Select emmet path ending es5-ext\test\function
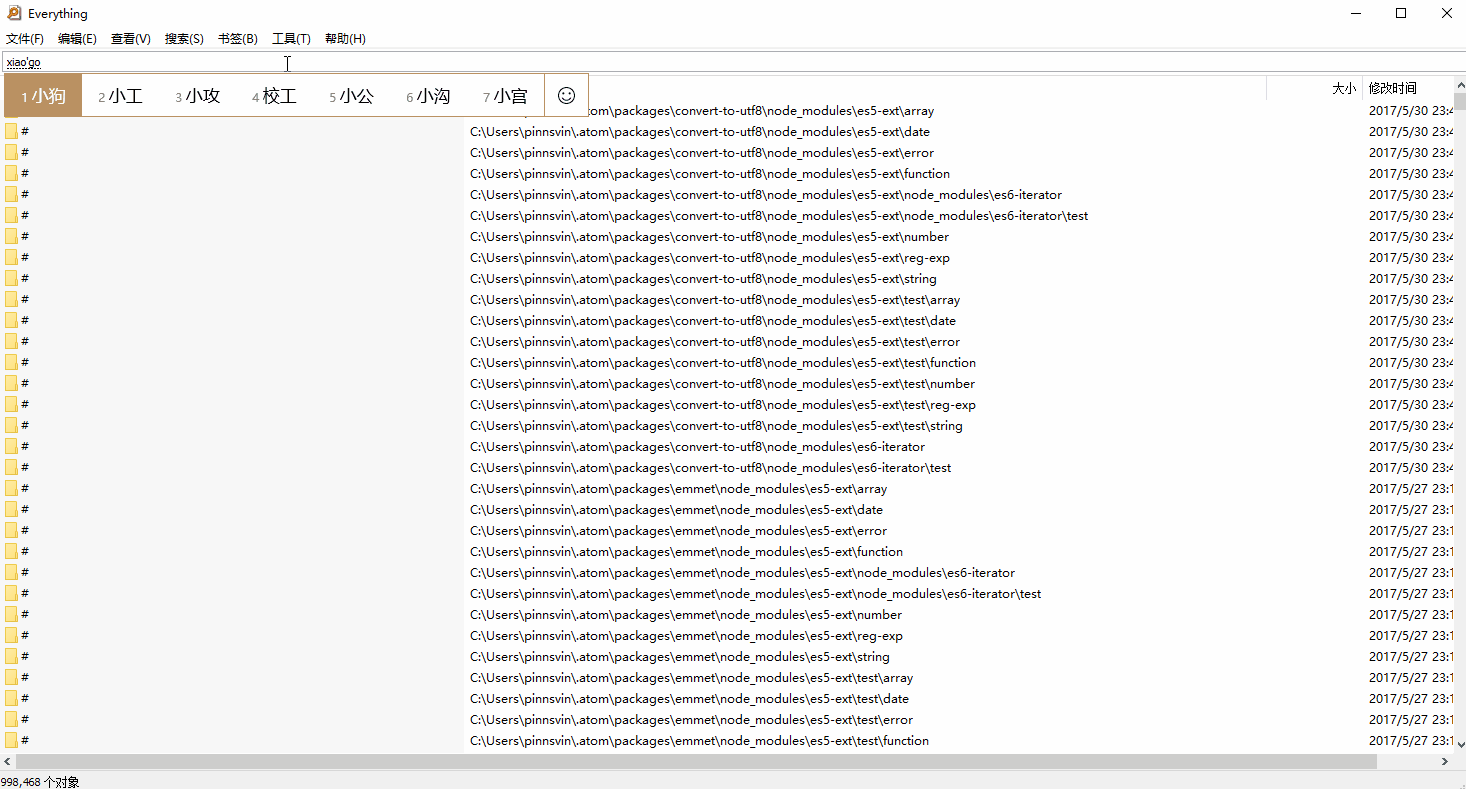The height and width of the screenshot is (789, 1466). click(x=699, y=741)
